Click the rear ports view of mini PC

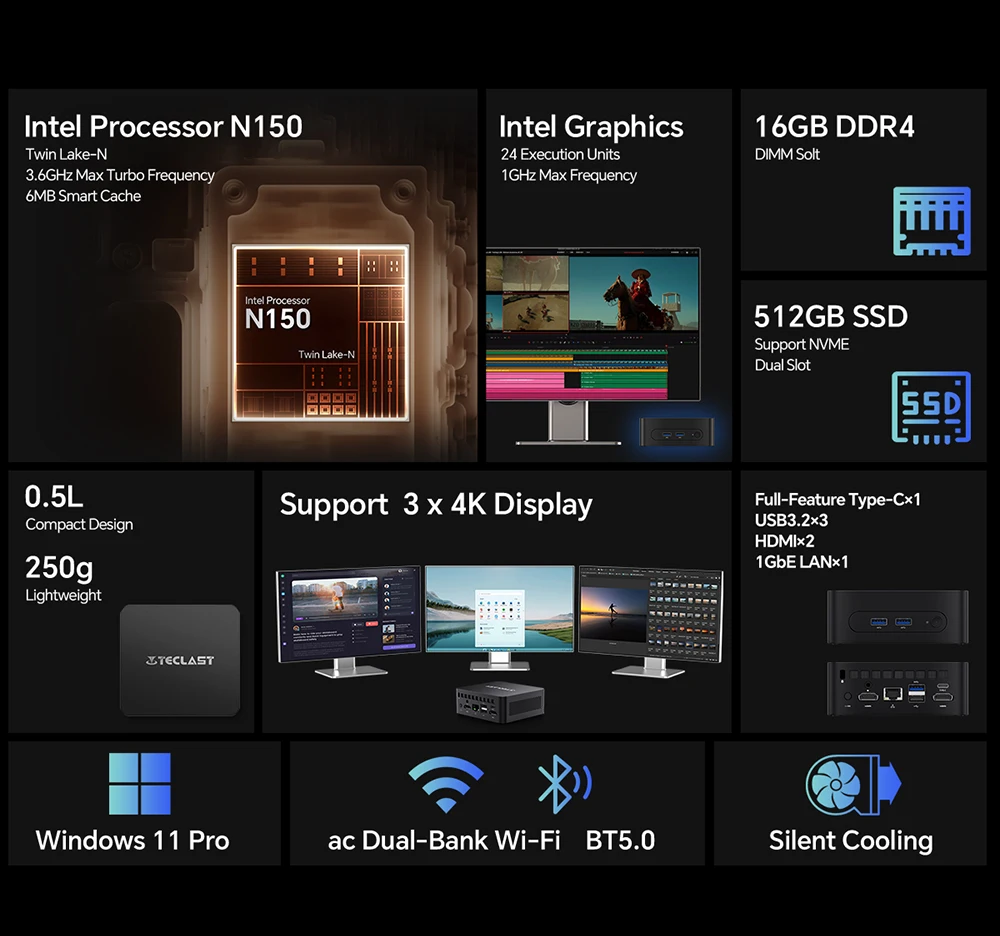pyautogui.click(x=897, y=688)
